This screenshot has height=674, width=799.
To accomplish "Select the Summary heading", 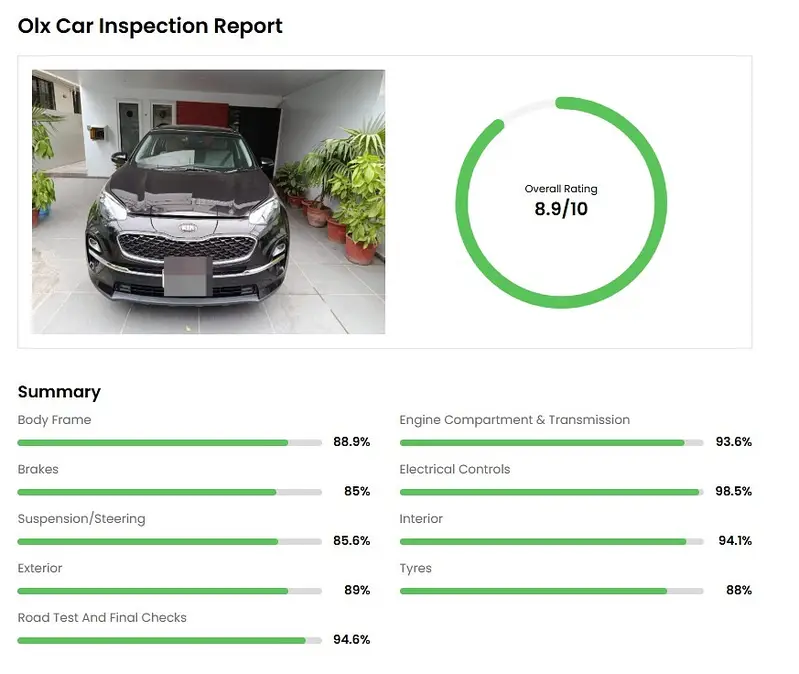I will pos(59,392).
